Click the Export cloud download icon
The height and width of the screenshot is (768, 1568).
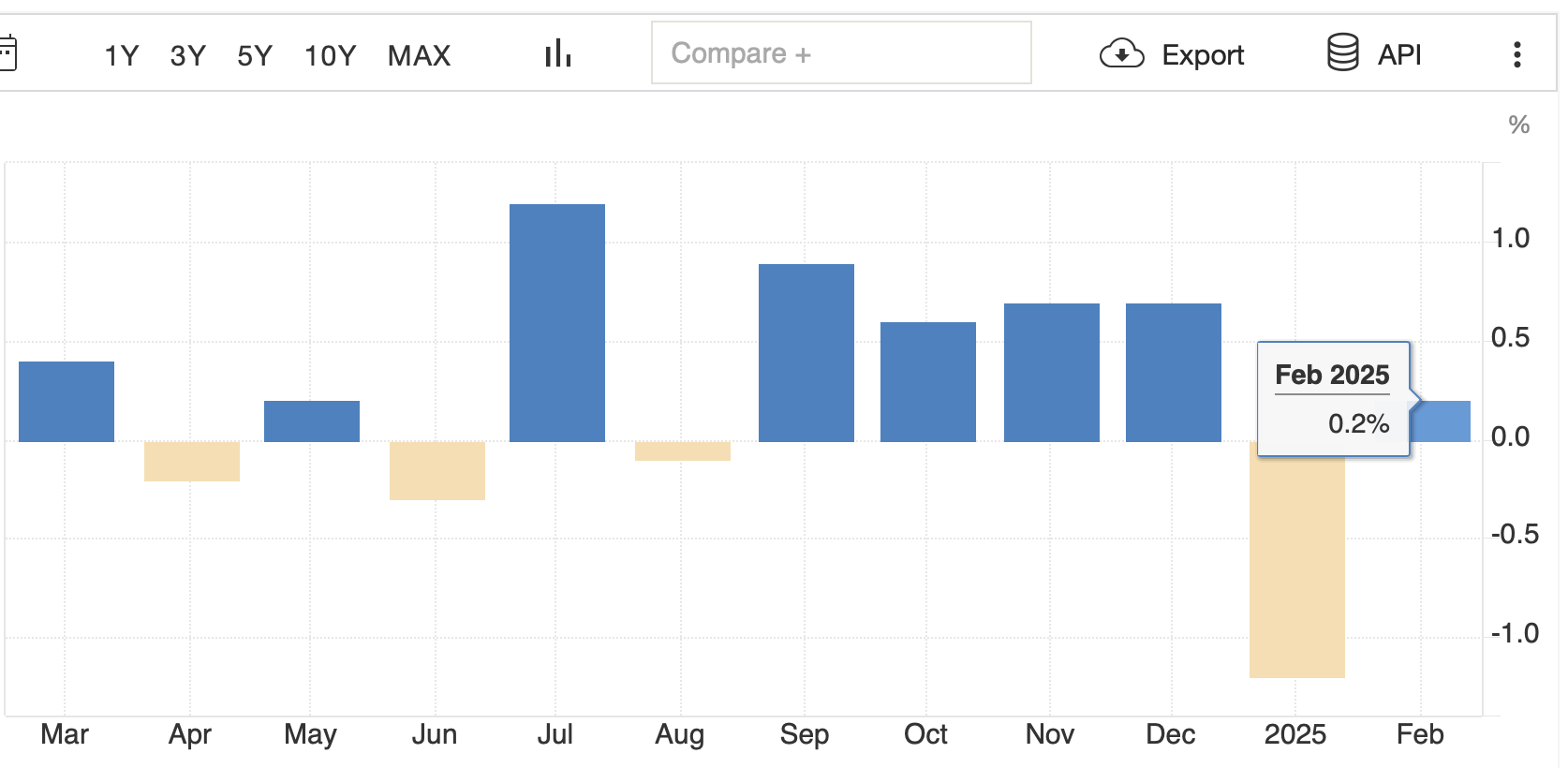point(1121,54)
